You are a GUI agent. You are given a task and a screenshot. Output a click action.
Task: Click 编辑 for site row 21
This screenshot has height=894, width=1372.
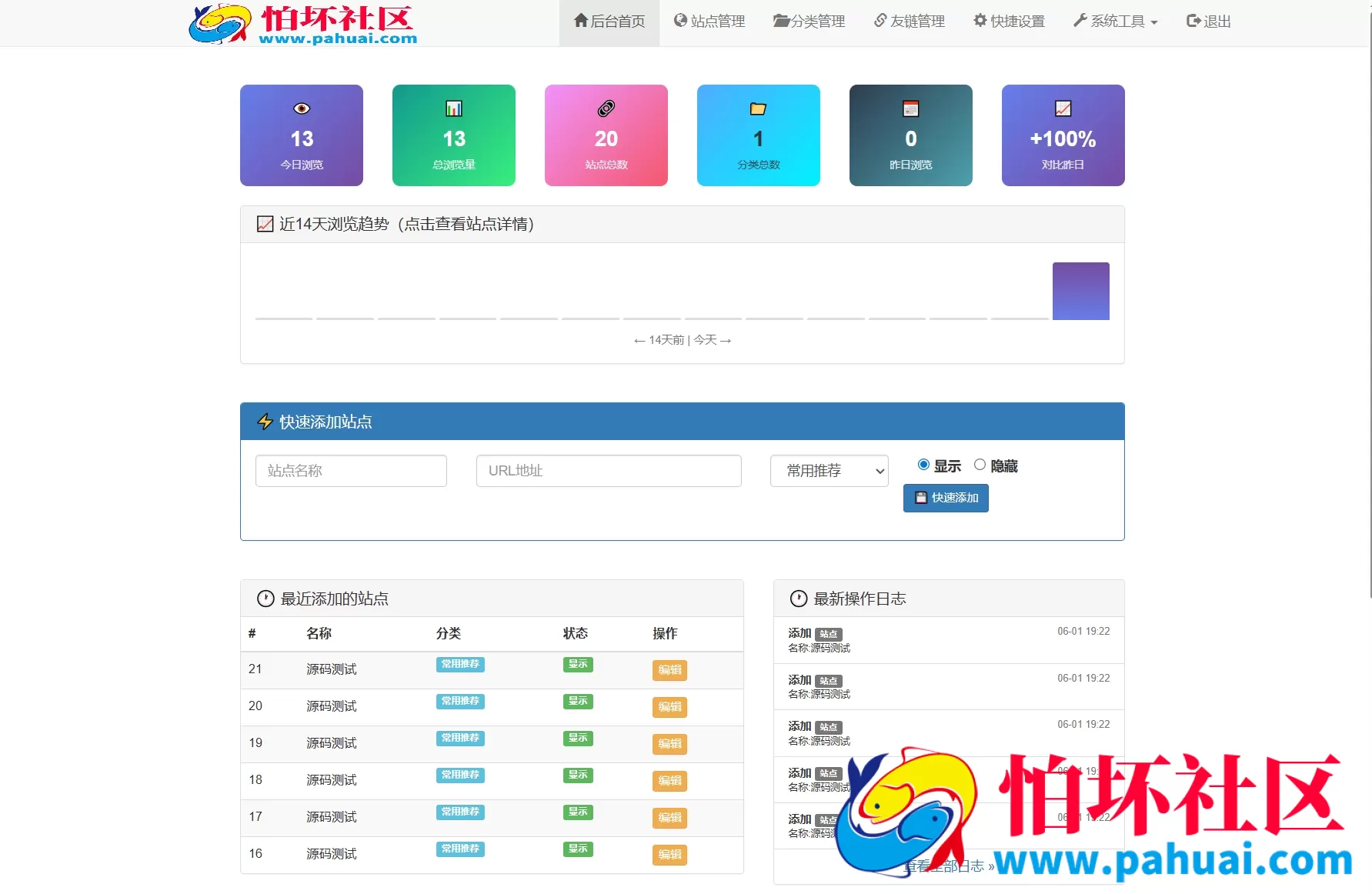point(669,670)
